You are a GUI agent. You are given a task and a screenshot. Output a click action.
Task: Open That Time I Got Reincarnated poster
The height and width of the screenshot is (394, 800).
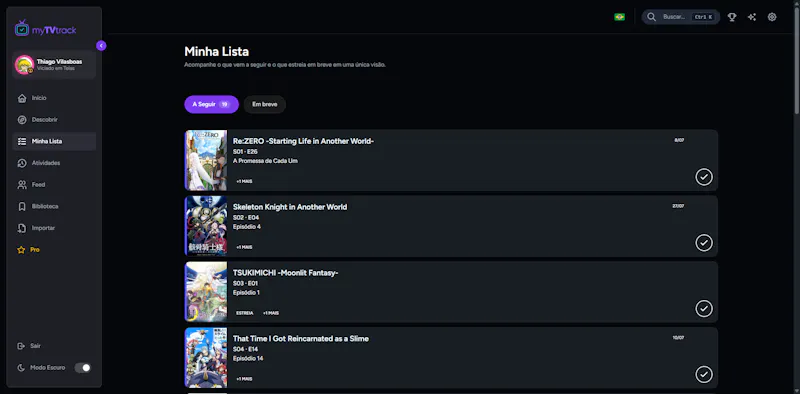click(206, 358)
